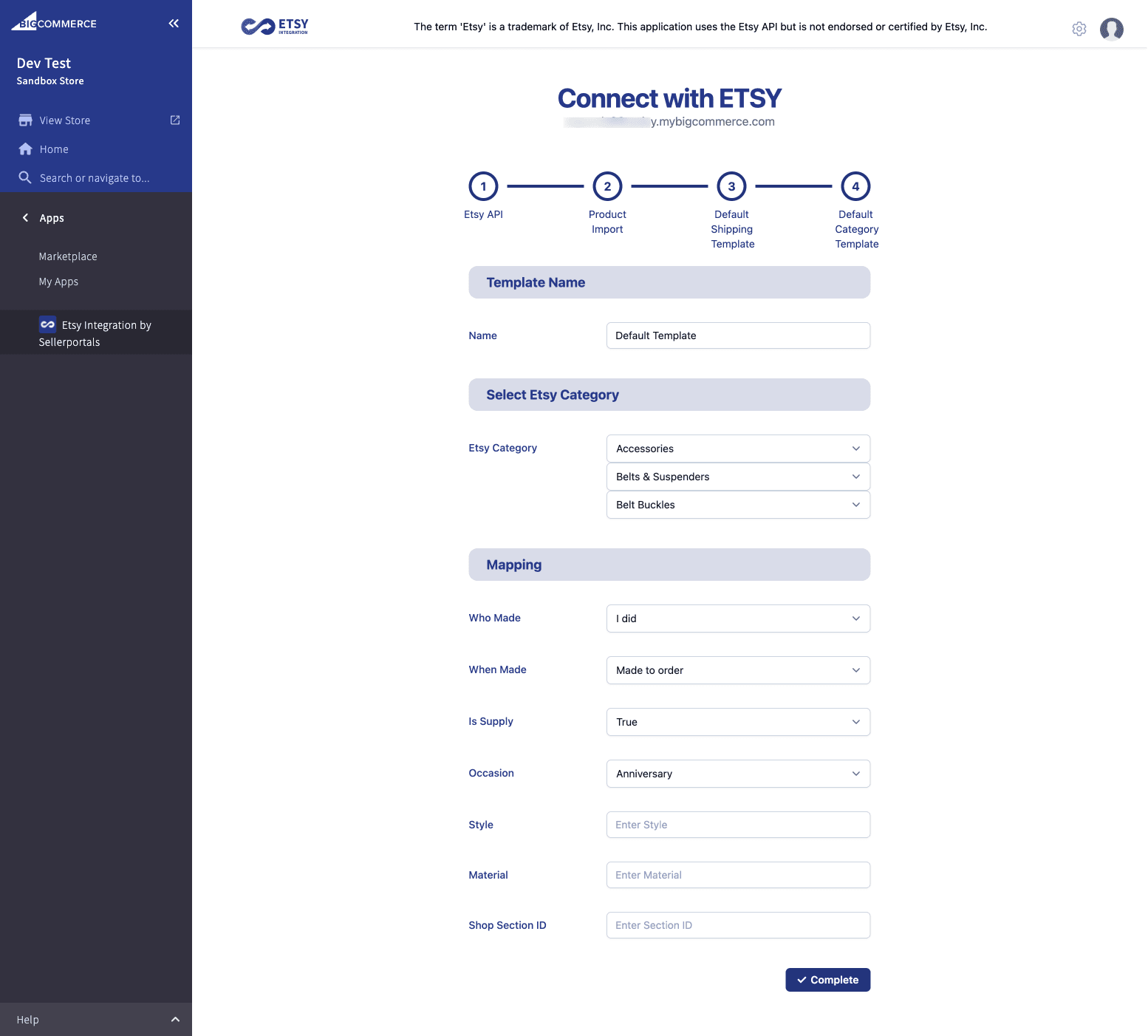Click the Default Shipping Template label
Image resolution: width=1148 pixels, height=1036 pixels.
(x=733, y=229)
